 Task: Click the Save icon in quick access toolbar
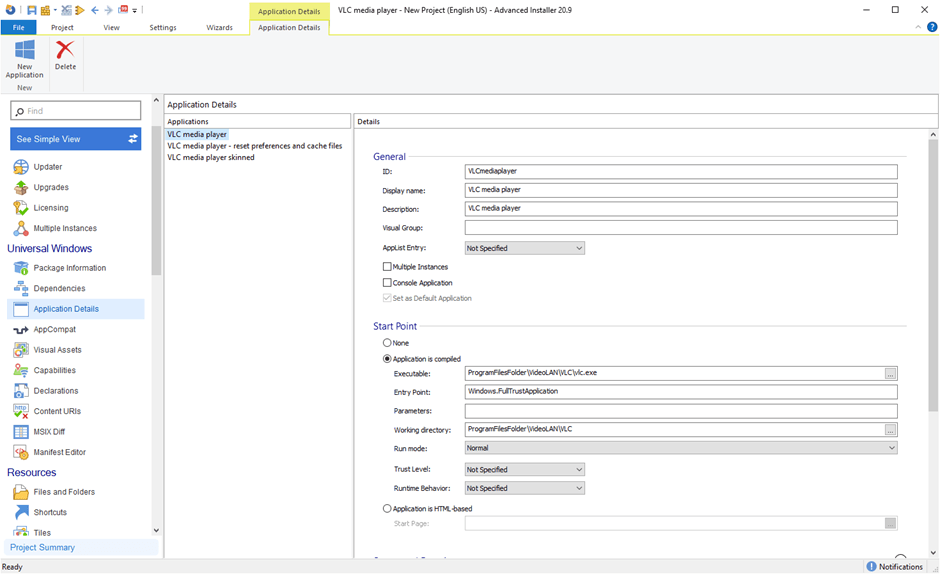31,10
